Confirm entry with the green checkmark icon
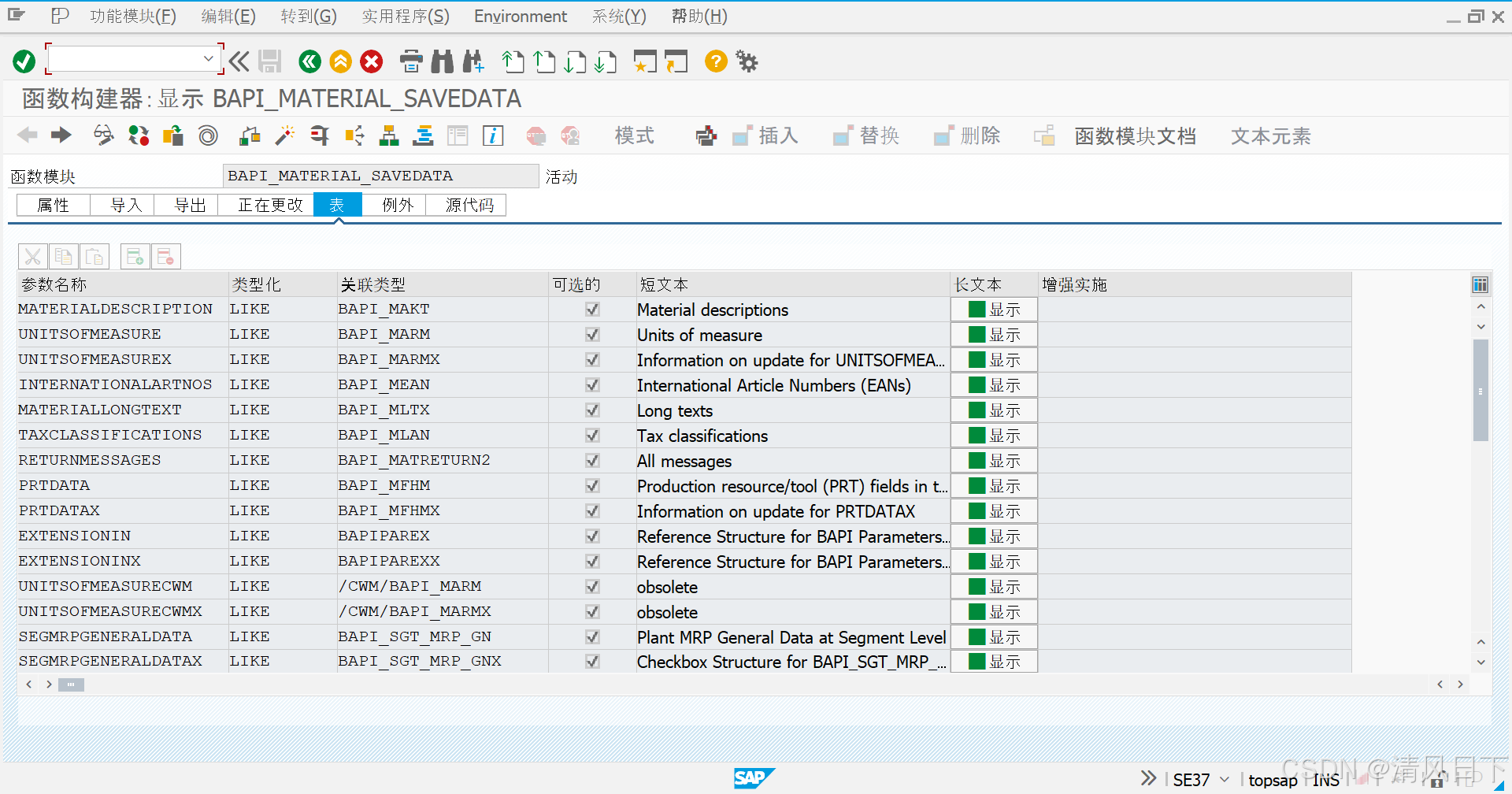Viewport: 1512px width, 794px height. coord(24,61)
